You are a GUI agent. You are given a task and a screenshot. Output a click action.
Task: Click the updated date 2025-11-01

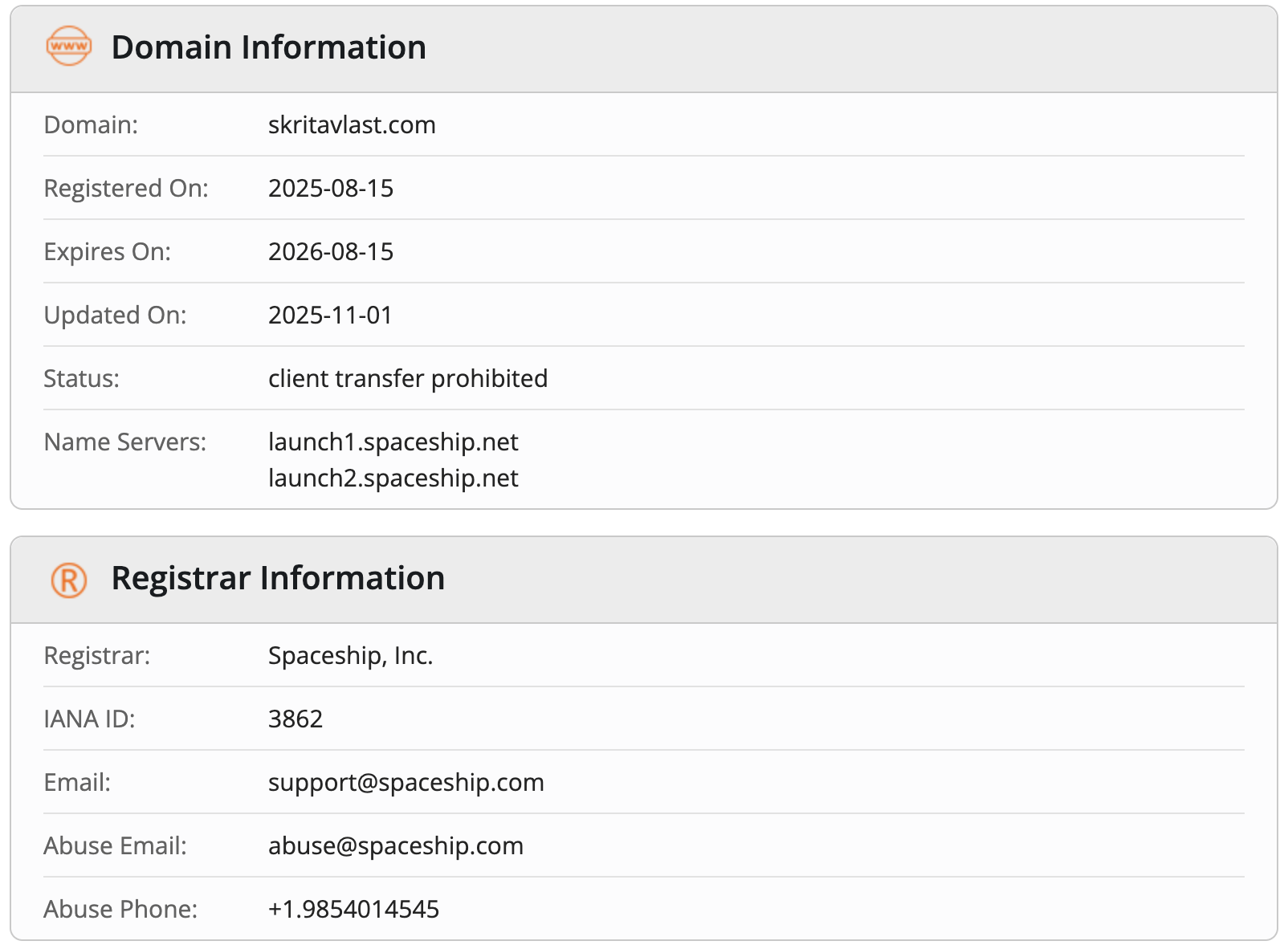(330, 316)
